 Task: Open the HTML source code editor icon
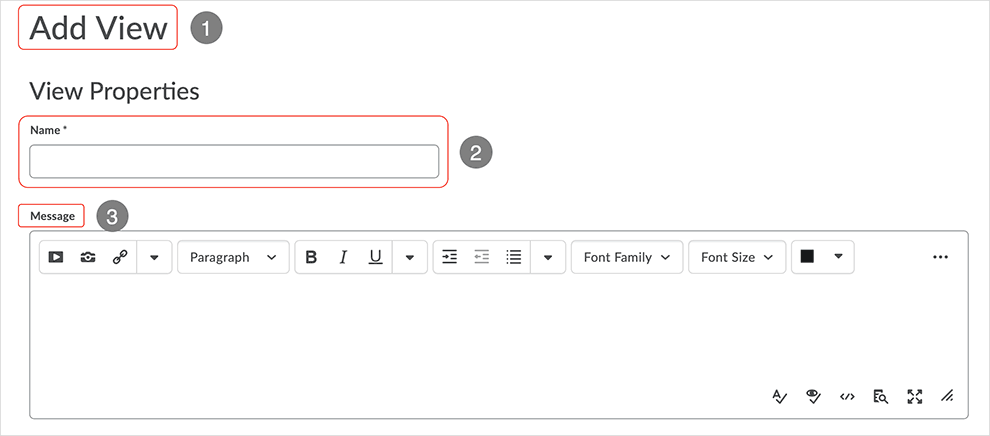coord(847,396)
